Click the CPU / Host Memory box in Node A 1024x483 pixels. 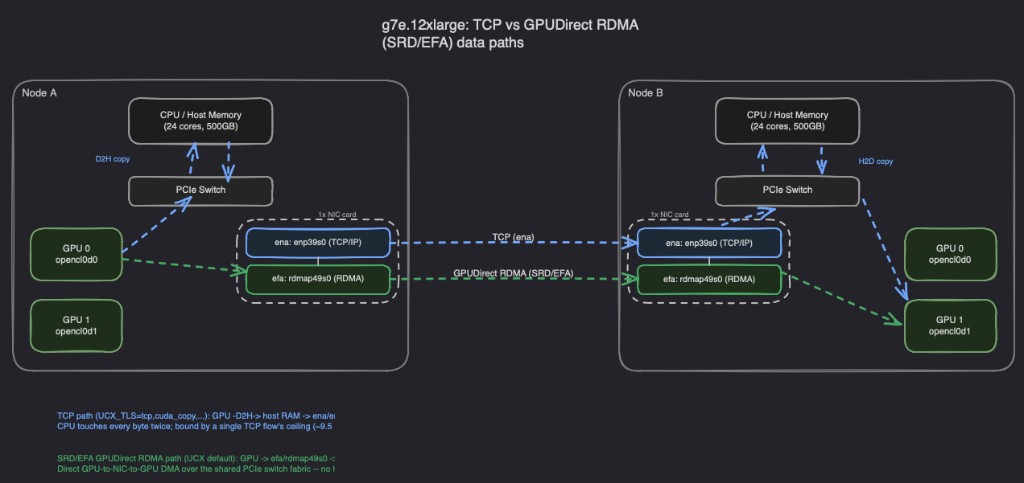200,120
